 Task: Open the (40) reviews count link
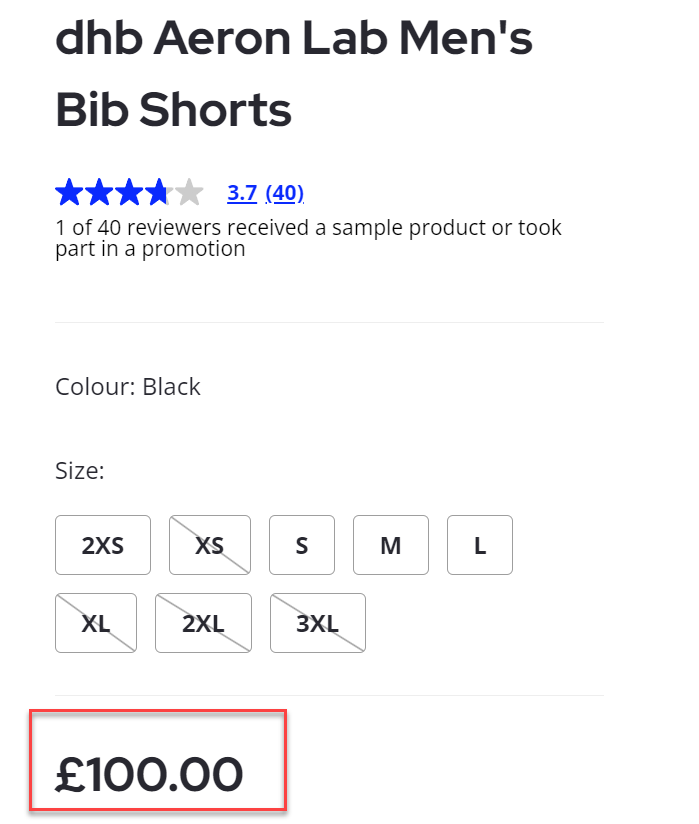pos(285,193)
